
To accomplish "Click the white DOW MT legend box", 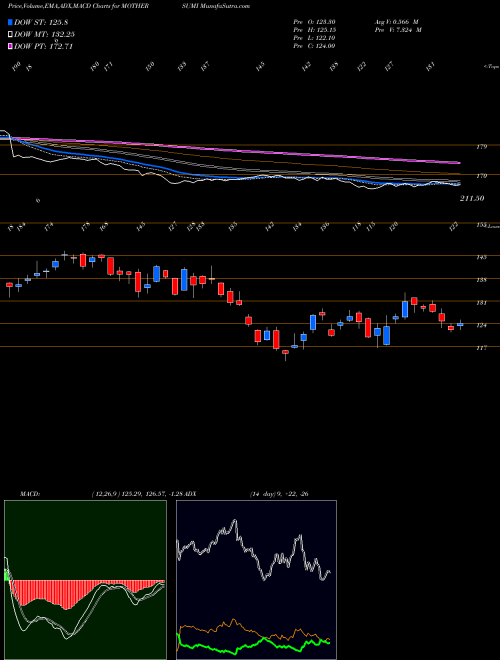I will [x=10, y=34].
